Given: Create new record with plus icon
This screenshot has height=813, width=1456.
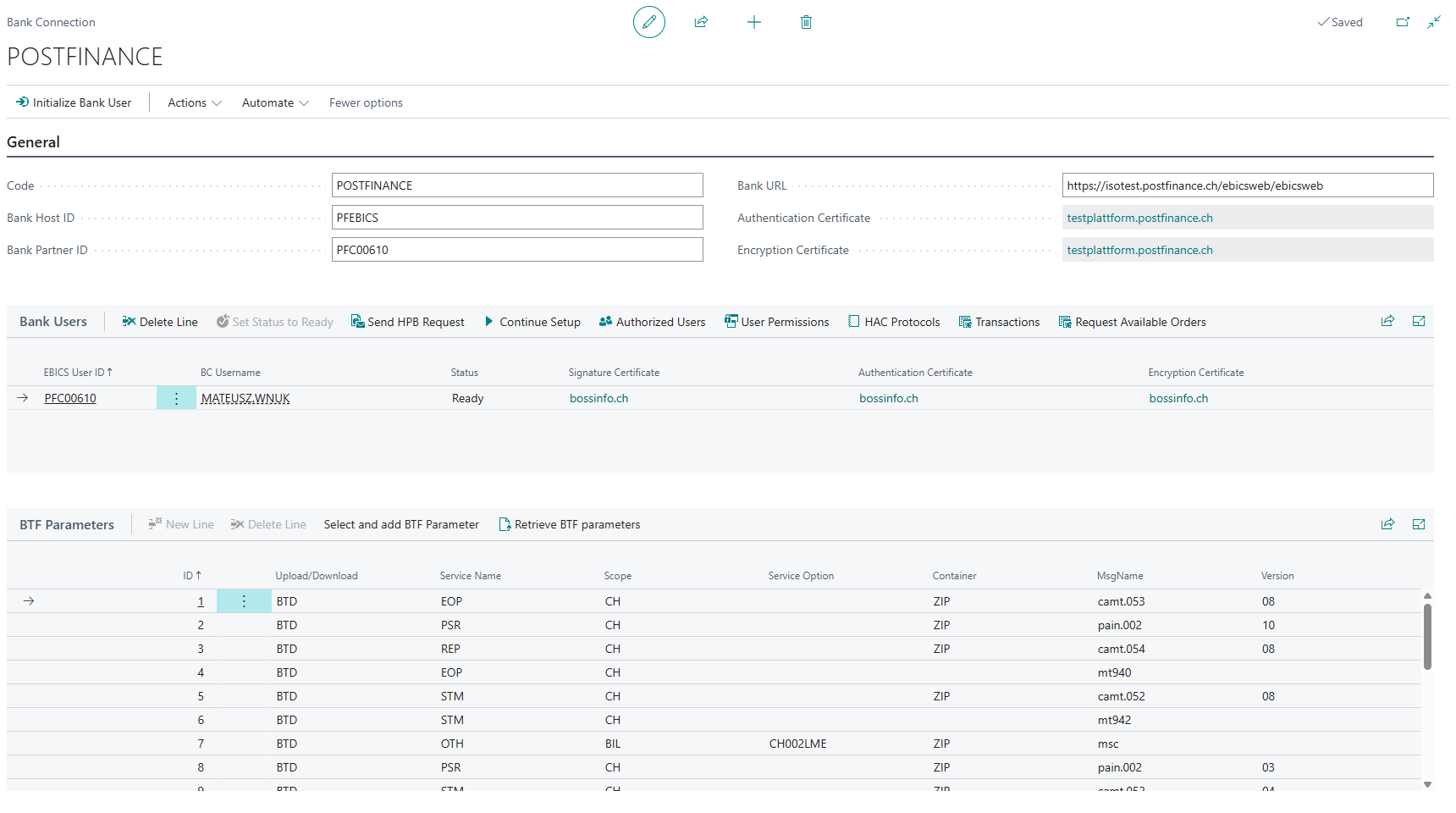Looking at the screenshot, I should pyautogui.click(x=754, y=22).
